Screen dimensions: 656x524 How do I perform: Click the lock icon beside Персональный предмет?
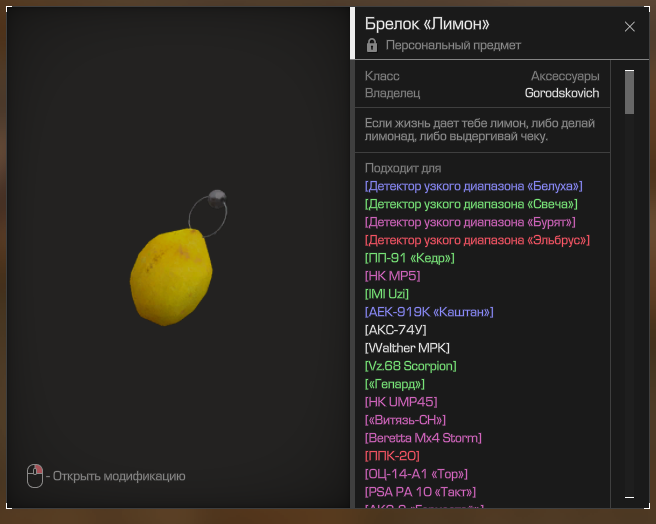tap(372, 46)
